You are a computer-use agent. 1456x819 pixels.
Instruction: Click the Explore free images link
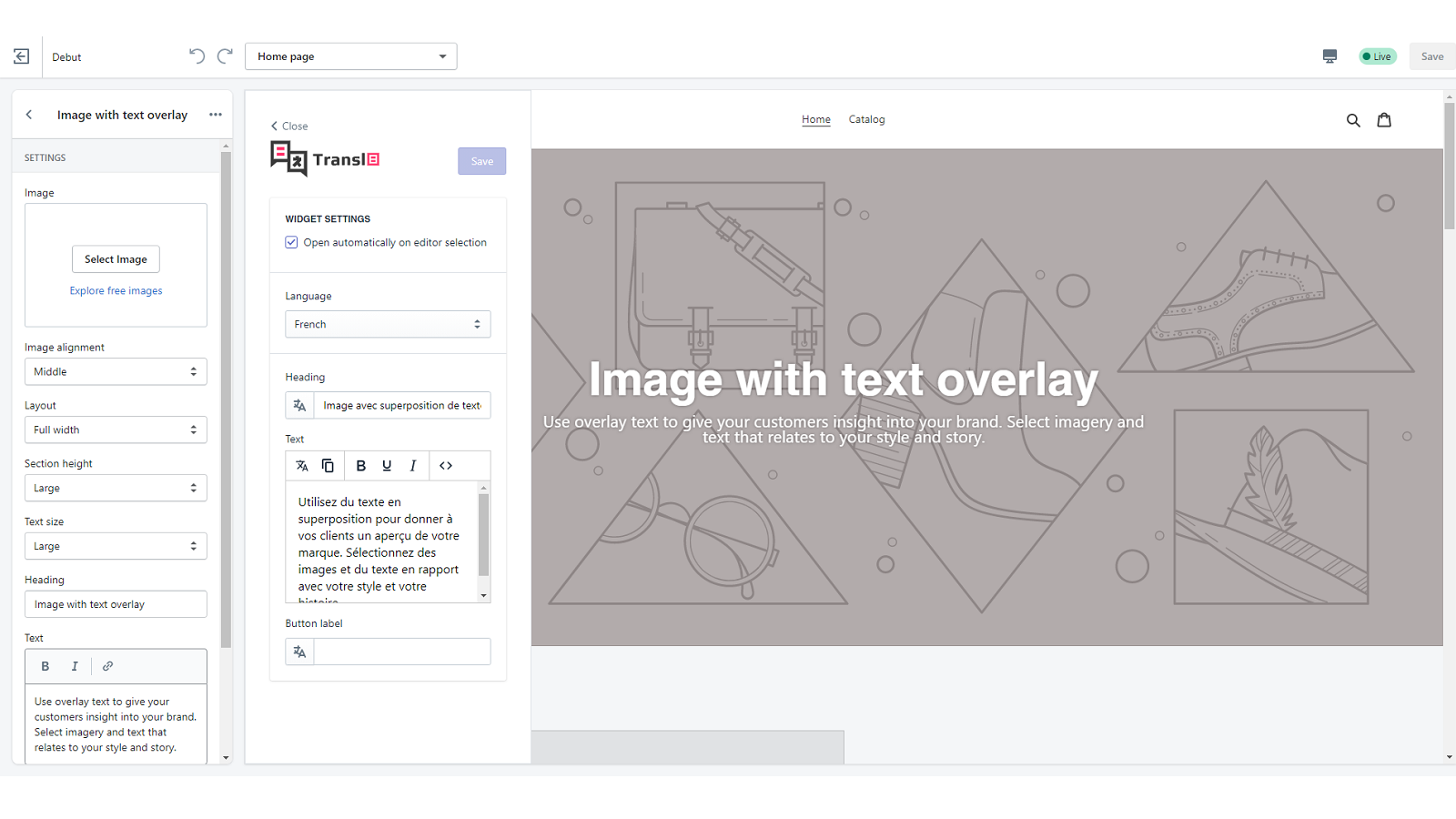point(116,290)
